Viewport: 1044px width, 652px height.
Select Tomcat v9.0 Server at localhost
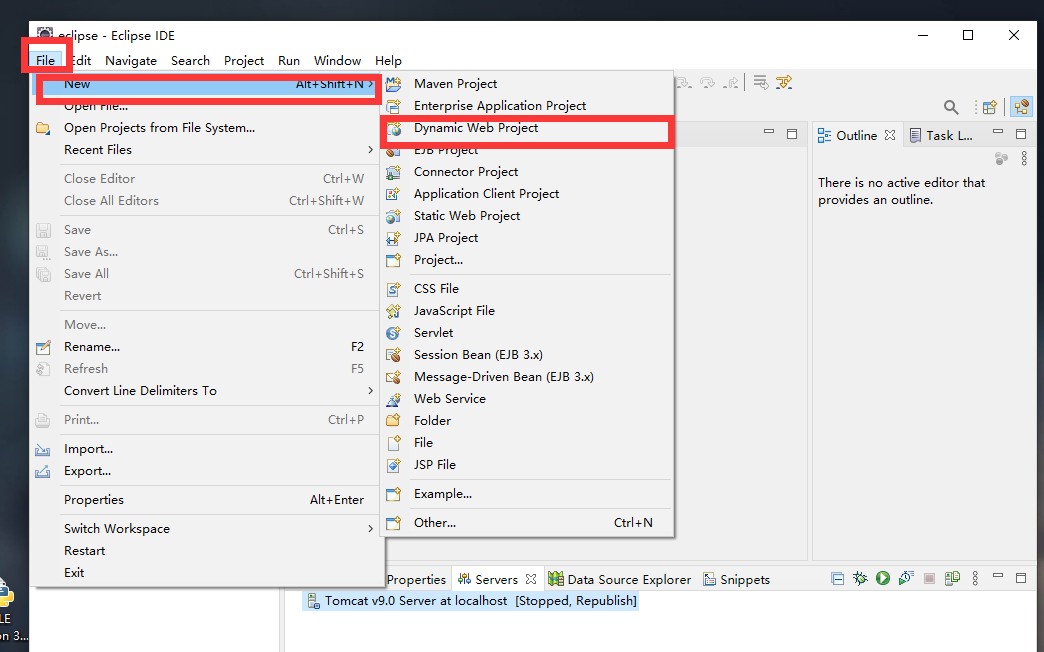[471, 601]
